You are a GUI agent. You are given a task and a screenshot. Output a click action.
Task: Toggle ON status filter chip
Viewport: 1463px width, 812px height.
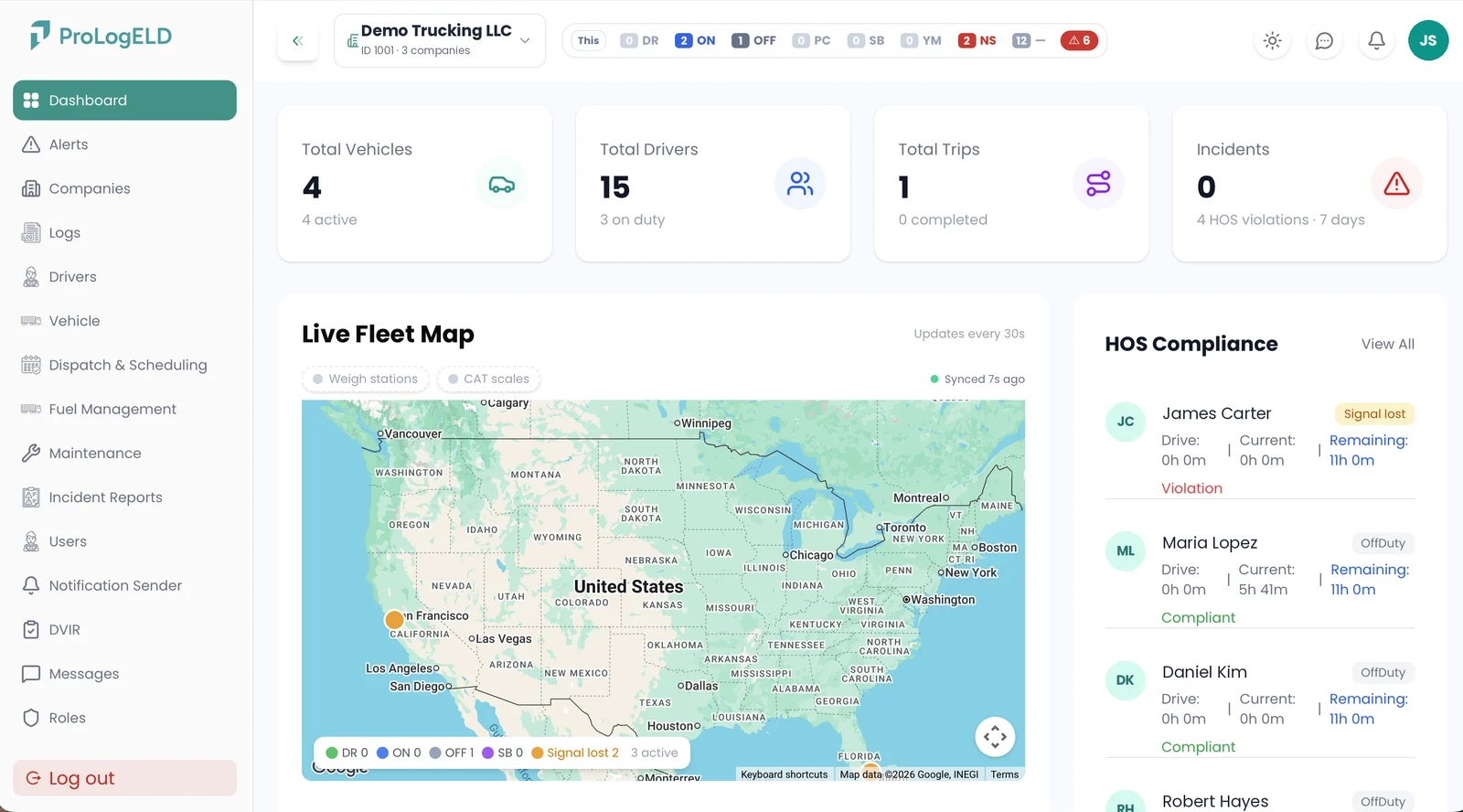click(695, 40)
